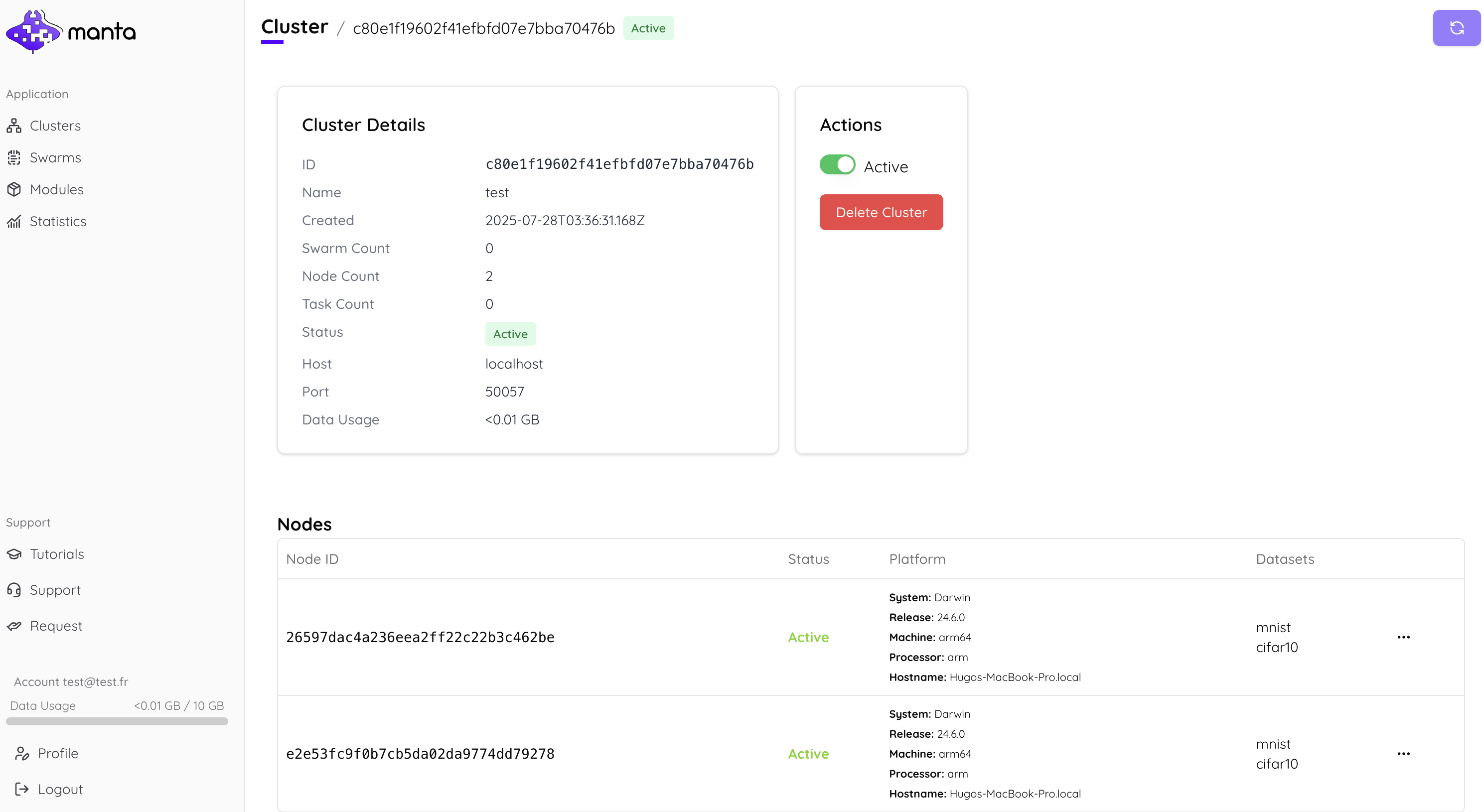Viewport: 1484px width, 812px height.
Task: Open the Modules menu item
Action: [56, 189]
